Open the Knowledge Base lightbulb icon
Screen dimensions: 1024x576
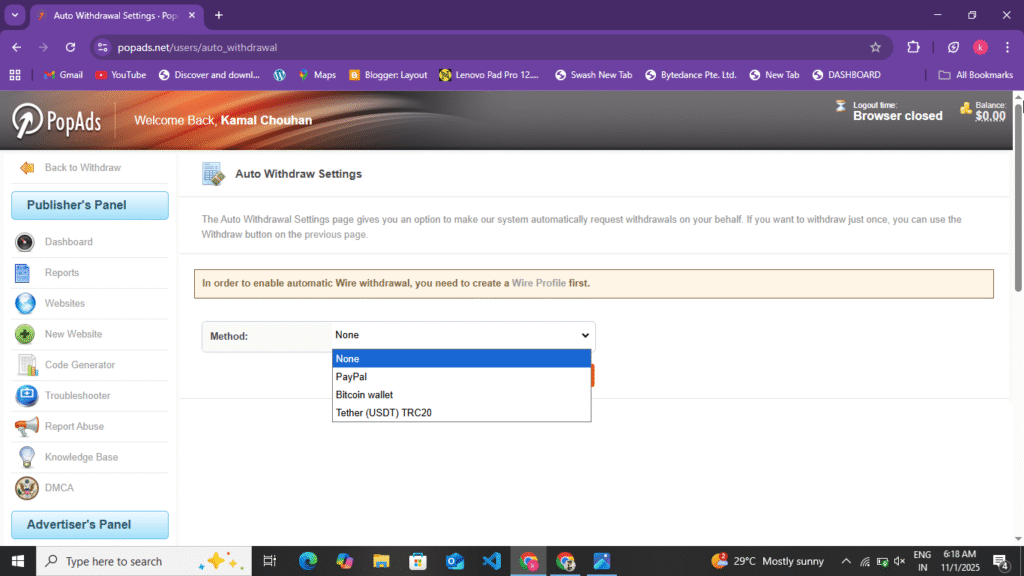(x=24, y=457)
